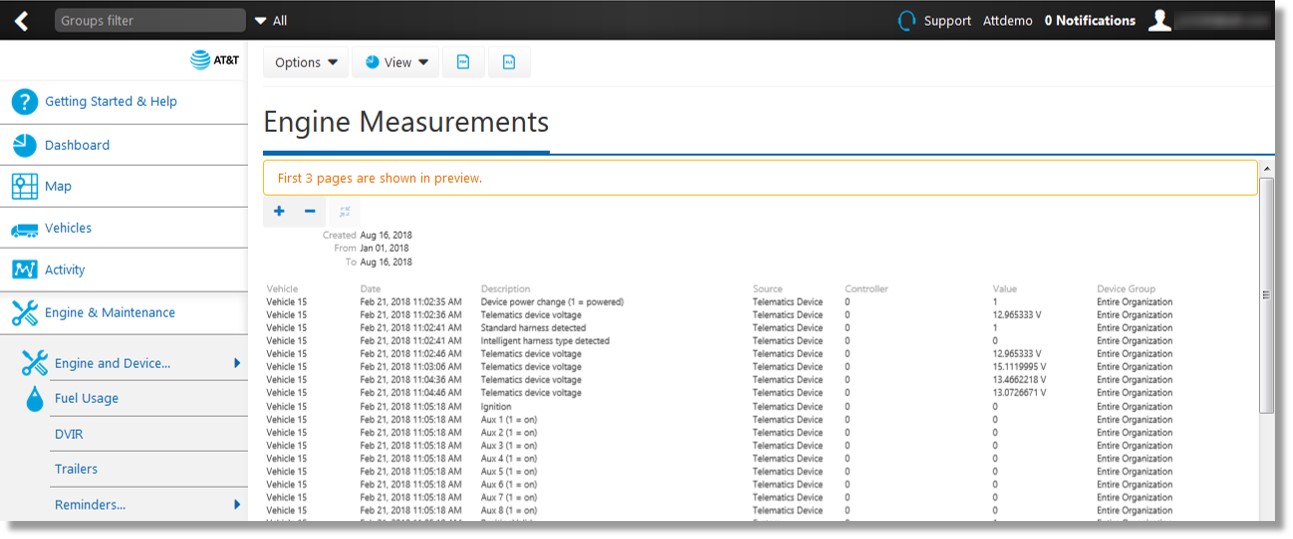The image size is (1293, 539).
Task: Expand the Engine and Device submenu arrow
Action: tap(237, 363)
